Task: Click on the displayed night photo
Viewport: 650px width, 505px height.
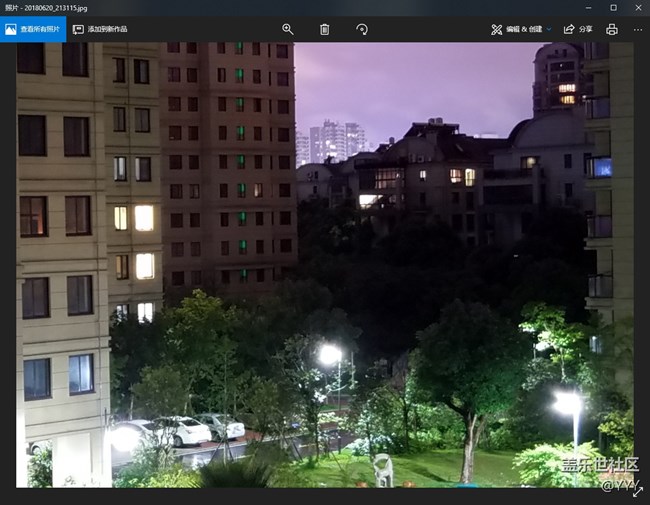Action: (325, 265)
